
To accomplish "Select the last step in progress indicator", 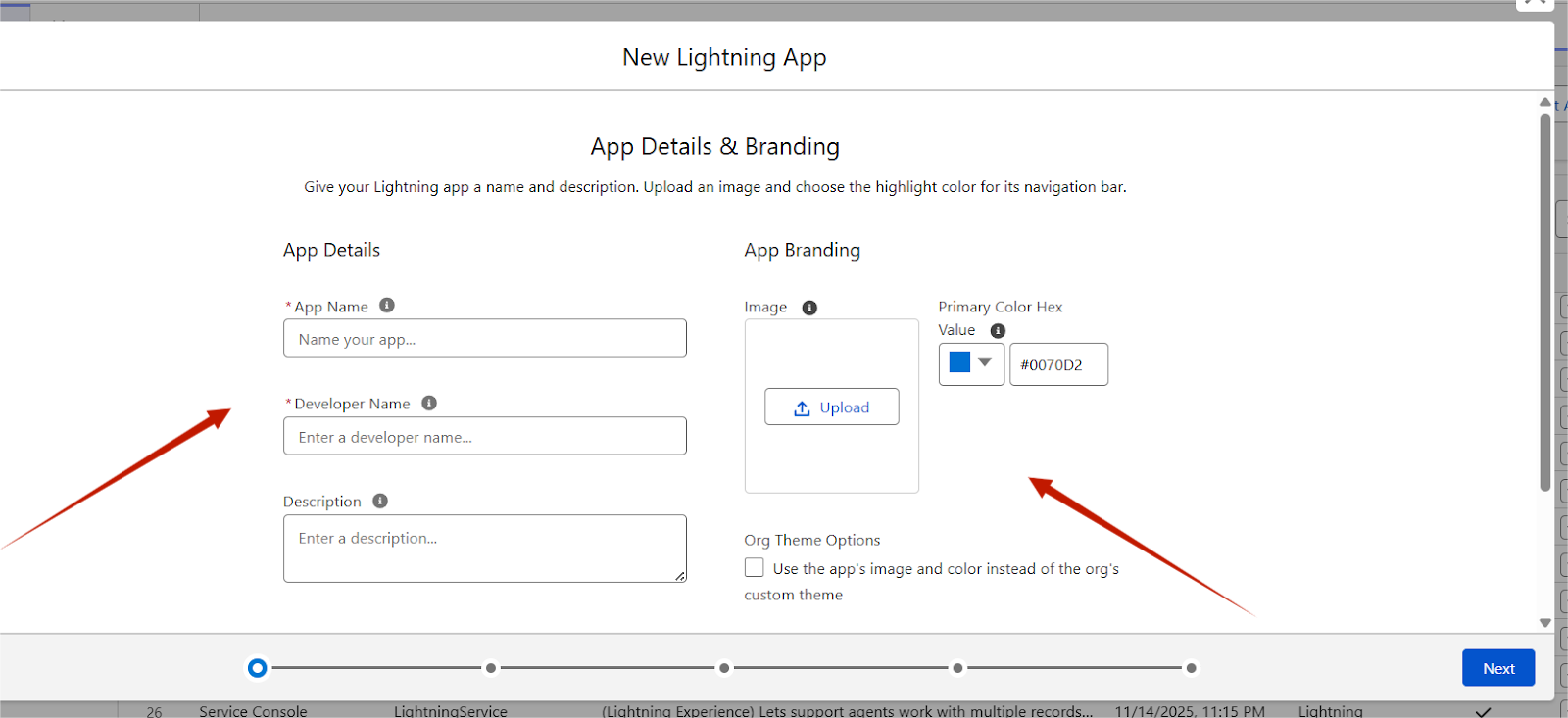I will (1191, 668).
